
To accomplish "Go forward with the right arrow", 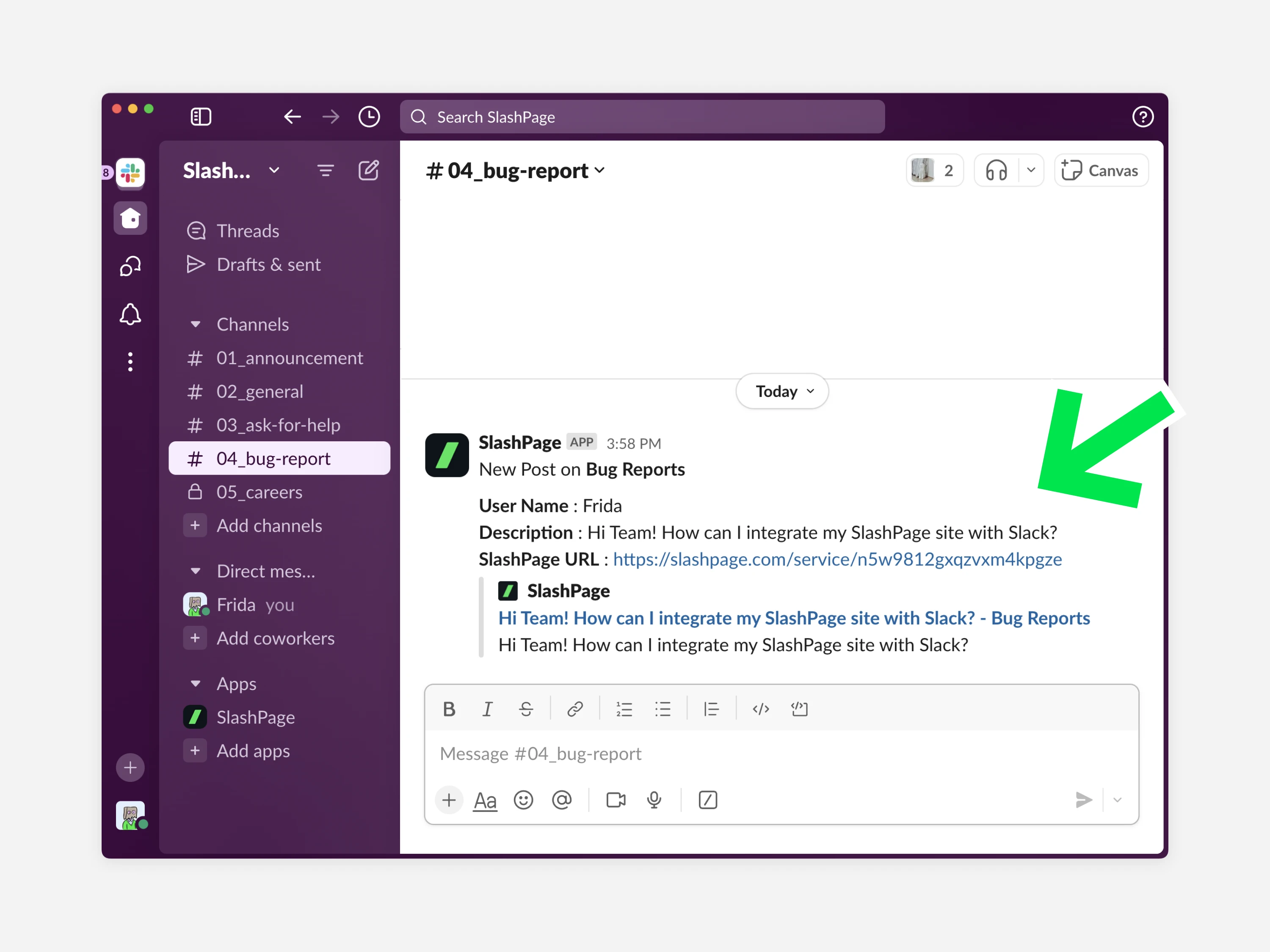I will click(x=331, y=117).
